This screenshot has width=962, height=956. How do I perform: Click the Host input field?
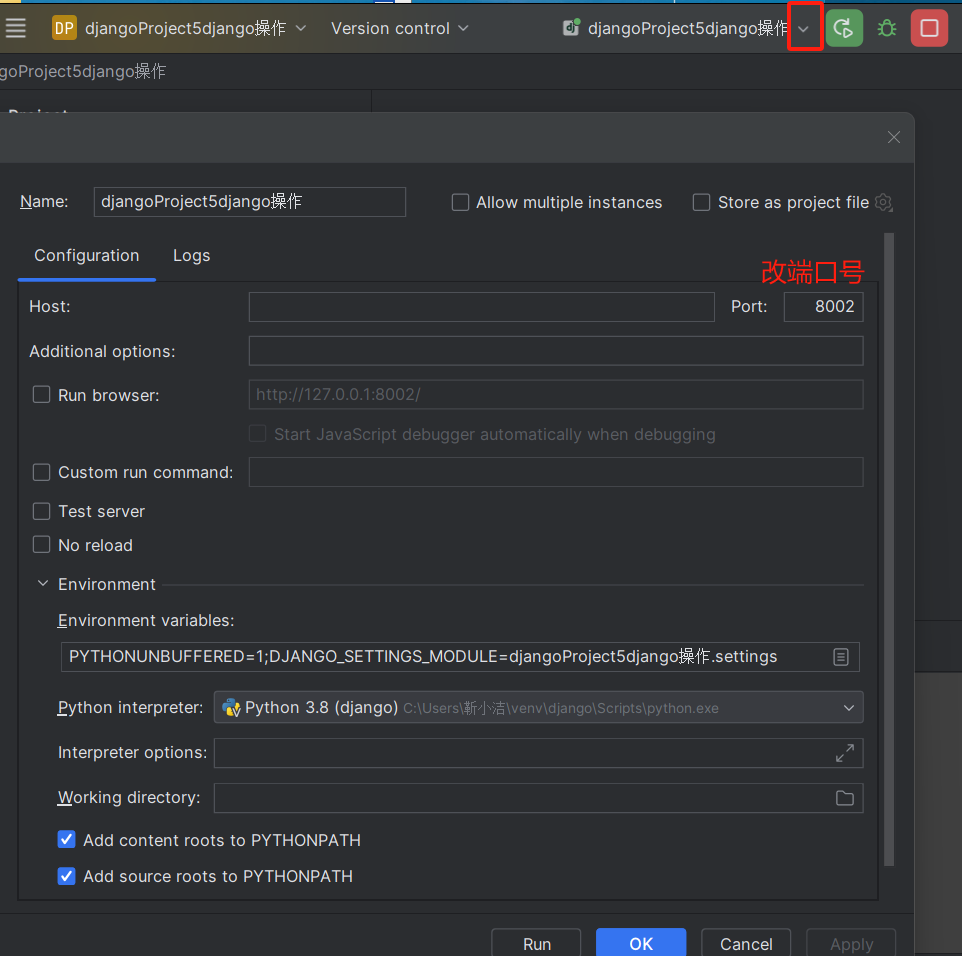click(x=482, y=307)
